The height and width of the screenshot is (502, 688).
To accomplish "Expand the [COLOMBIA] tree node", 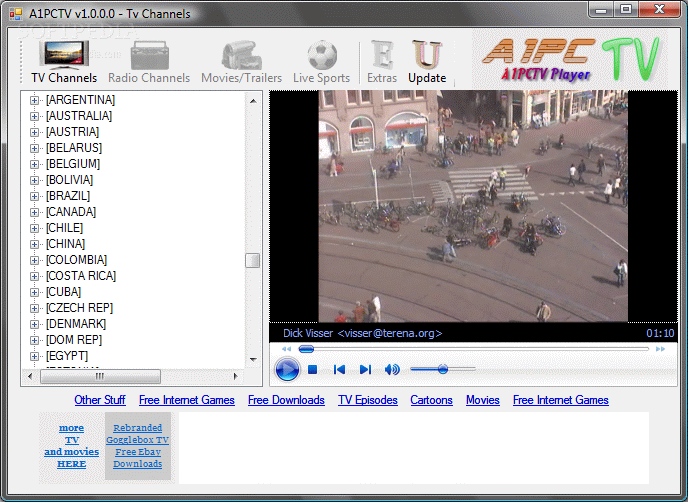I will (34, 261).
